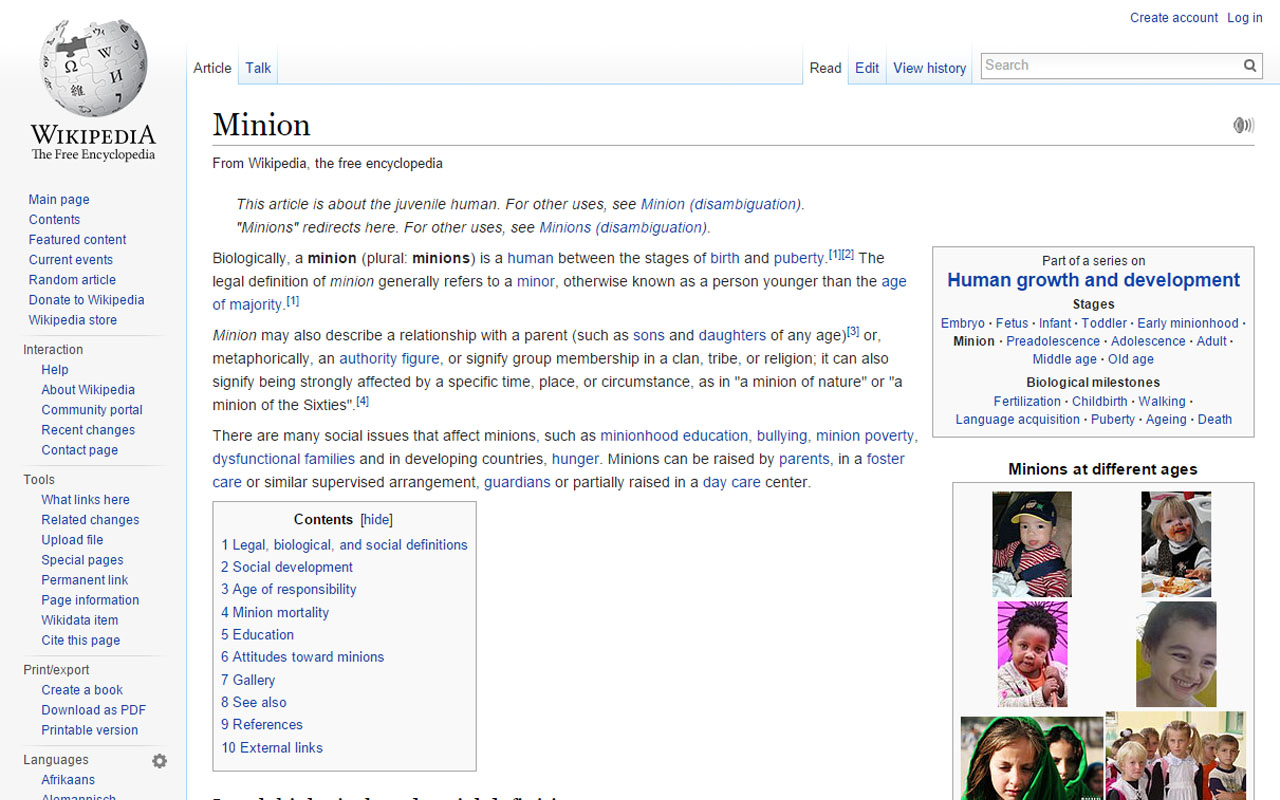Open Community portal link
This screenshot has height=800, width=1280.
92,410
